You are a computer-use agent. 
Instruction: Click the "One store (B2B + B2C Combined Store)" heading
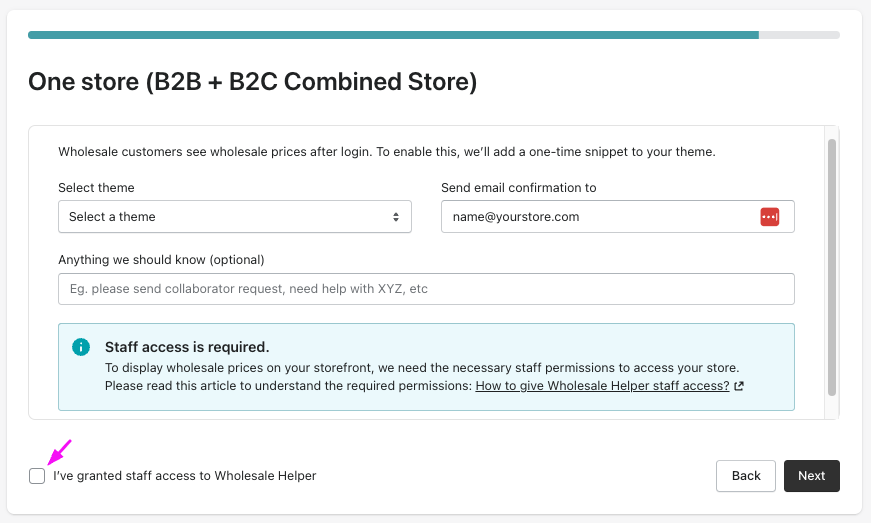(252, 82)
